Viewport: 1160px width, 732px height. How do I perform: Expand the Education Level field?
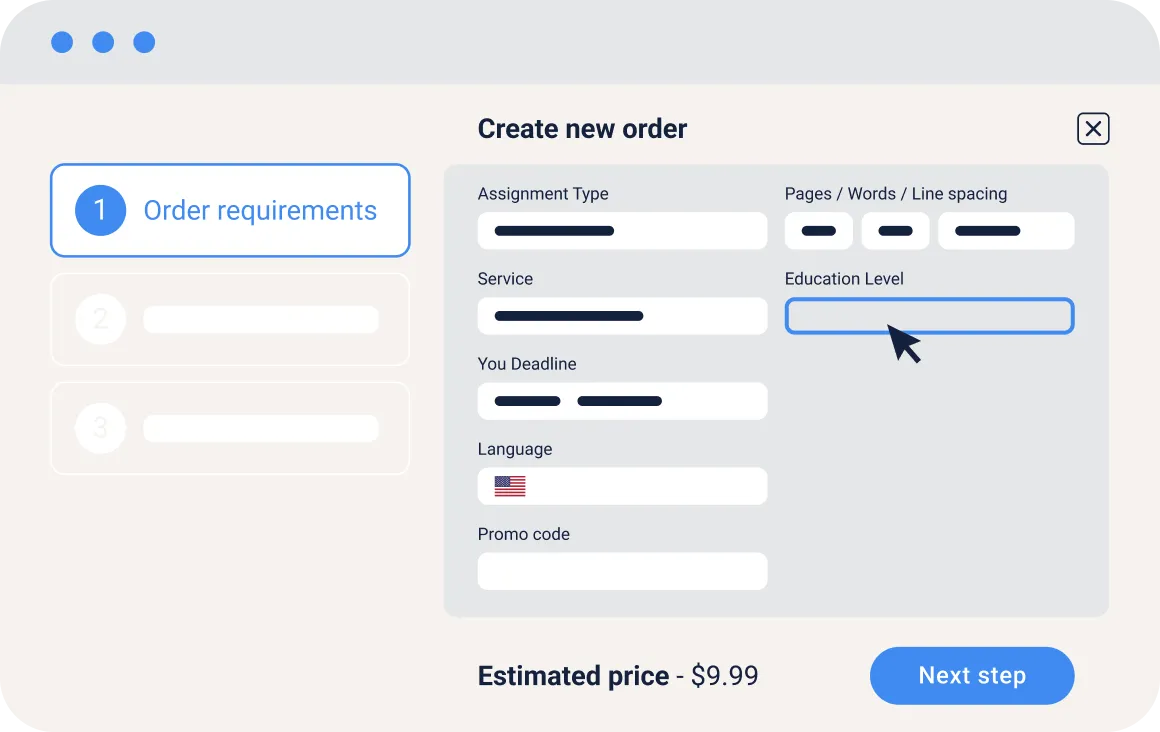pos(928,316)
